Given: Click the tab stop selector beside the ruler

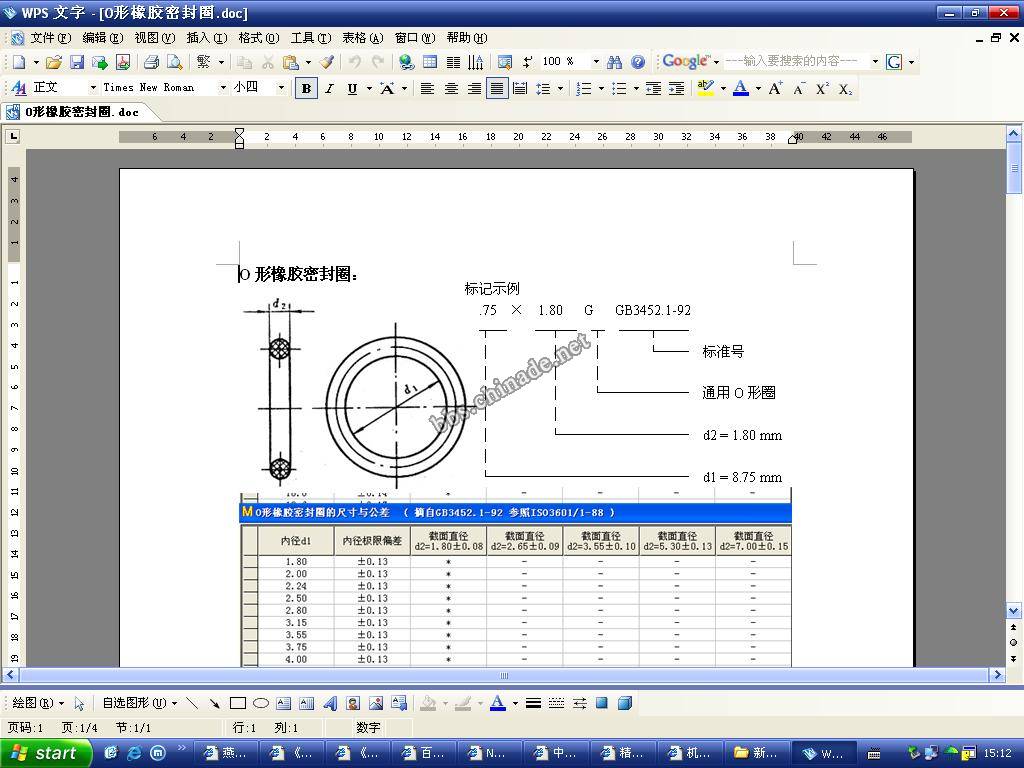Looking at the screenshot, I should [13, 136].
